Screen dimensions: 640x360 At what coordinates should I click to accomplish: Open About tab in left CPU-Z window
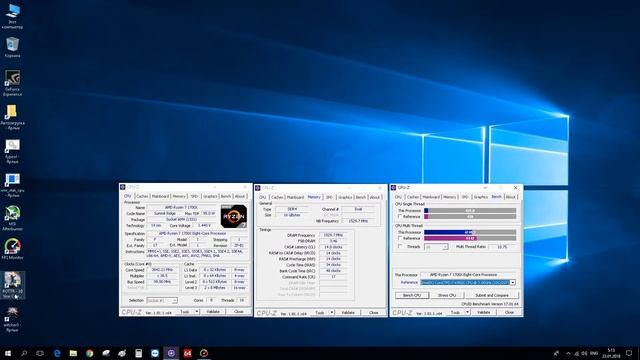pyautogui.click(x=240, y=196)
